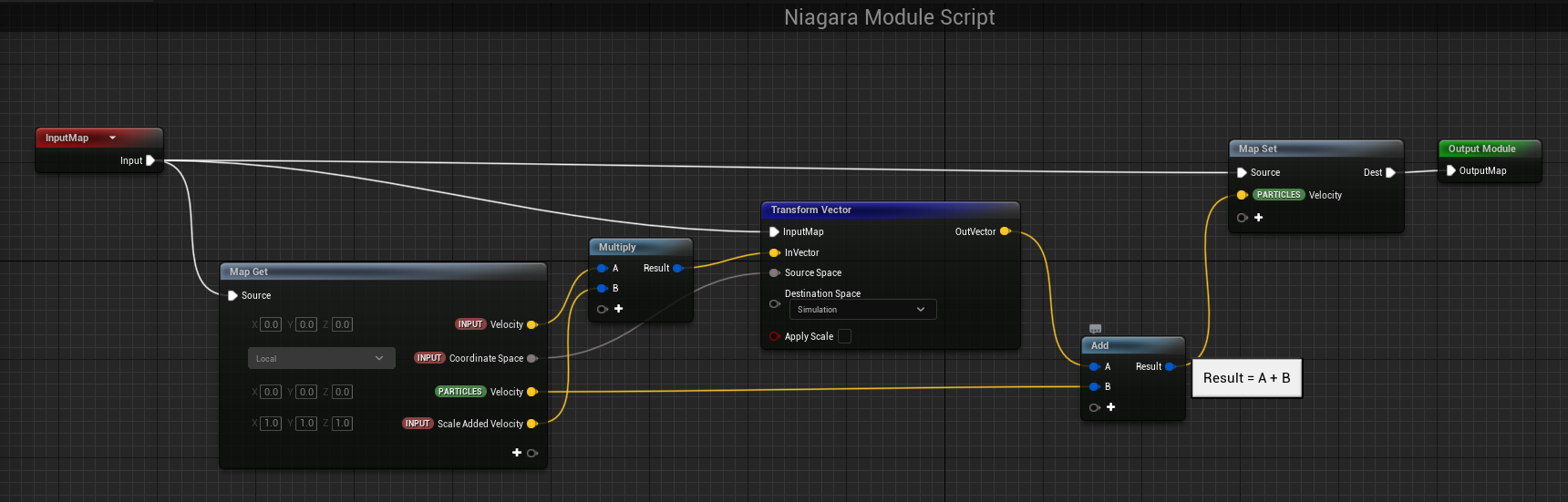Click the comment bubble icon above Add node

pos(1096,329)
